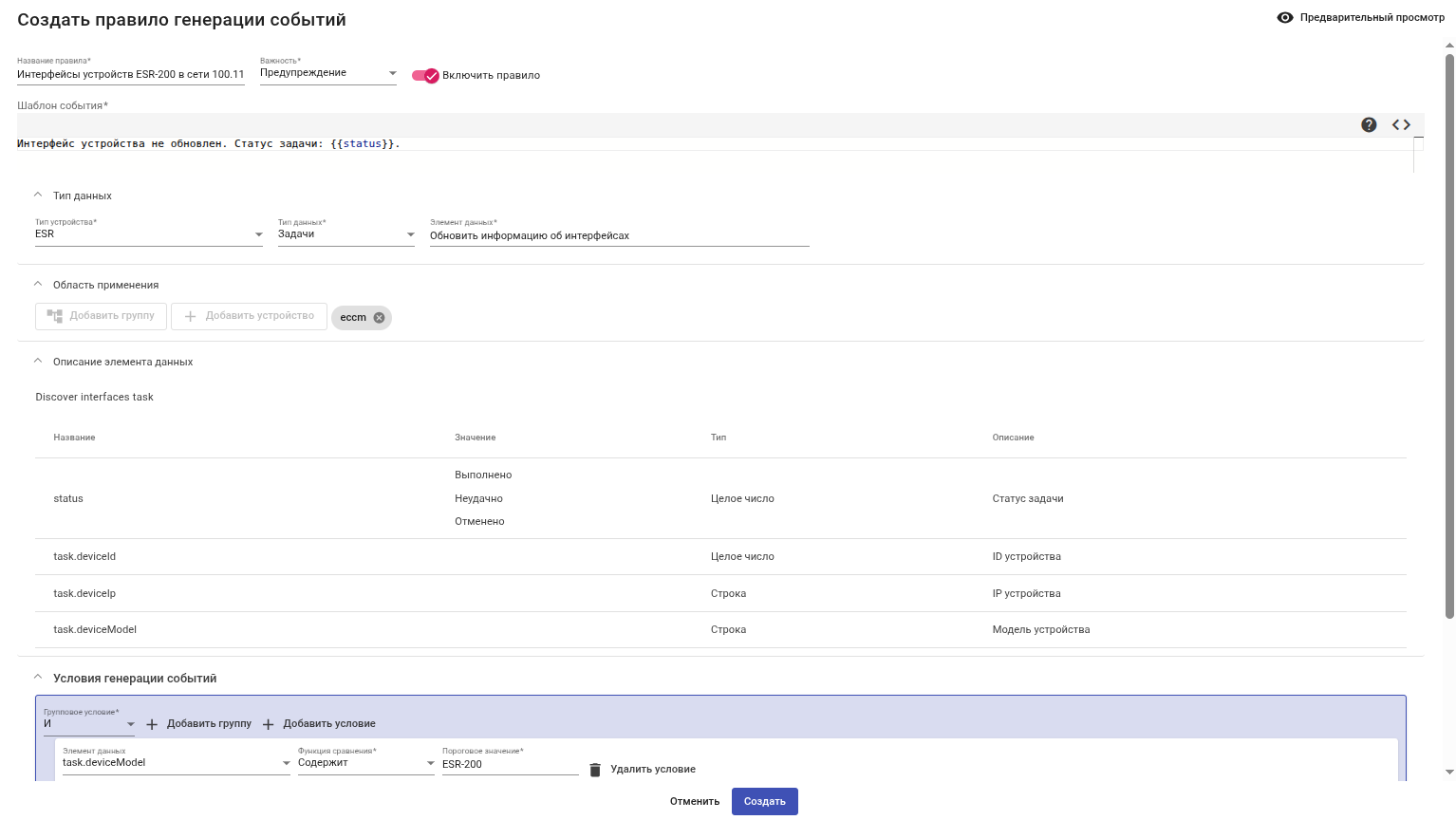Click the plus icon beside "Добавить условие"
Screen dimensions: 1456x820
click(x=268, y=724)
